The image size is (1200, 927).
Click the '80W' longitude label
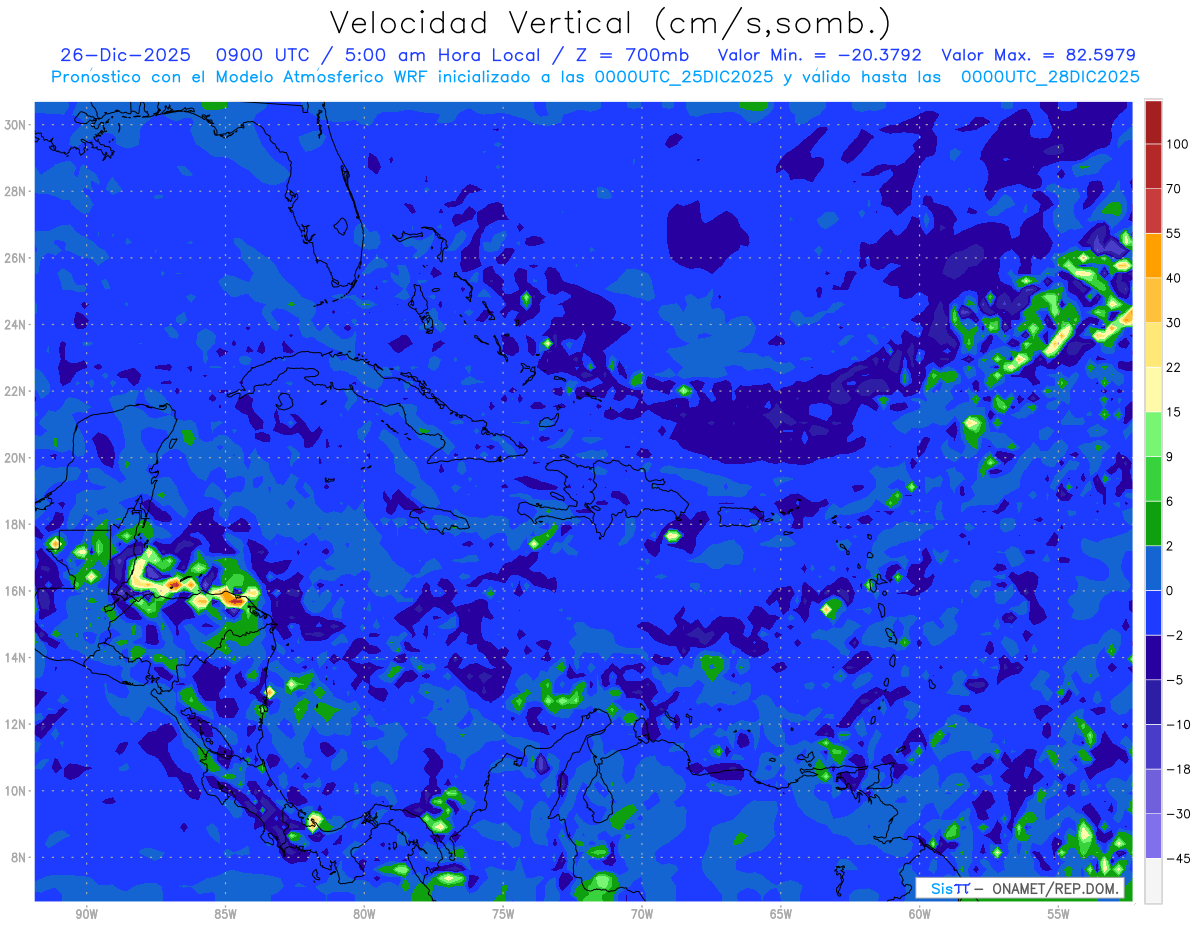(364, 914)
